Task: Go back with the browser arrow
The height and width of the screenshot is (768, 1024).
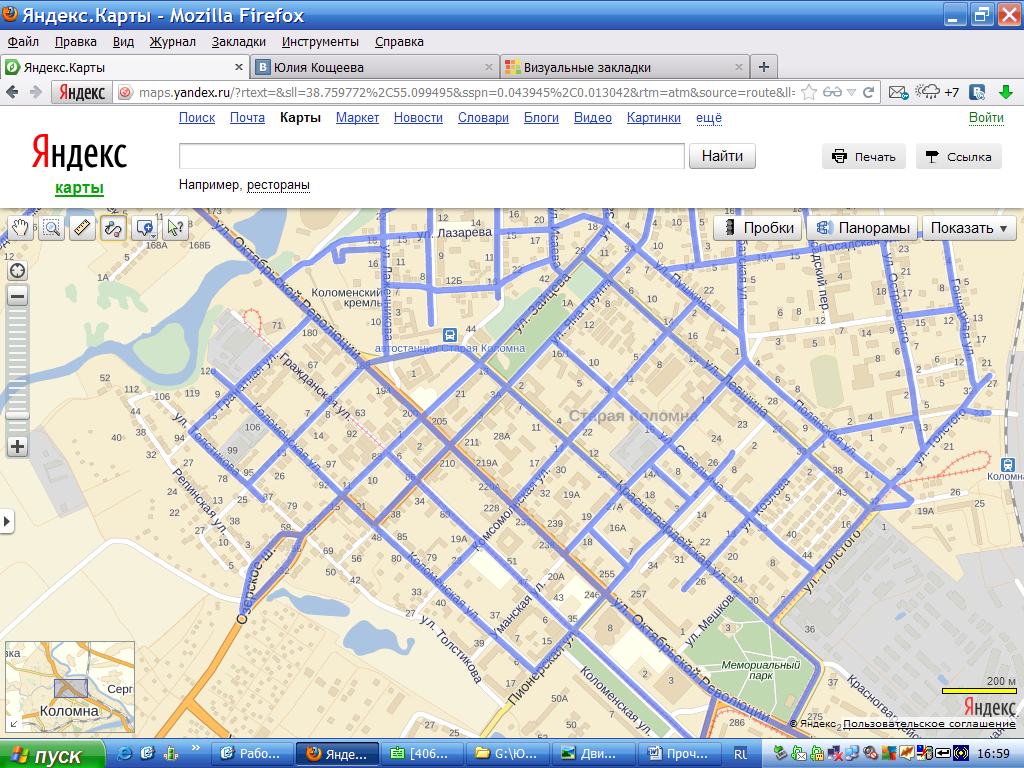Action: [12, 92]
